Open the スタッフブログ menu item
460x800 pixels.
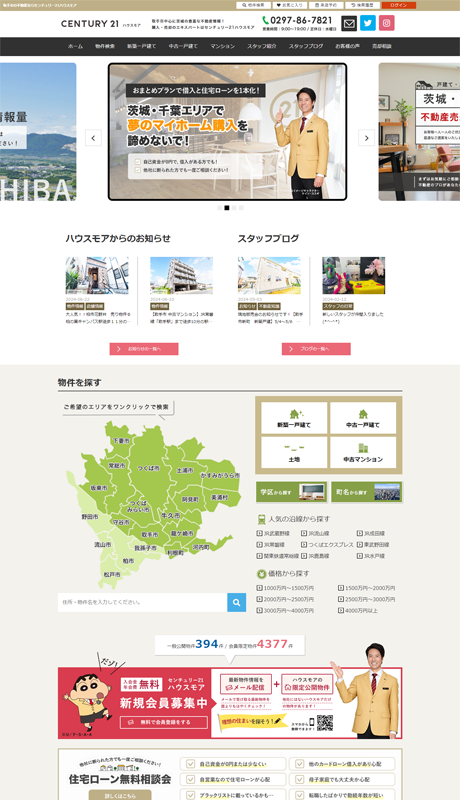click(x=306, y=46)
